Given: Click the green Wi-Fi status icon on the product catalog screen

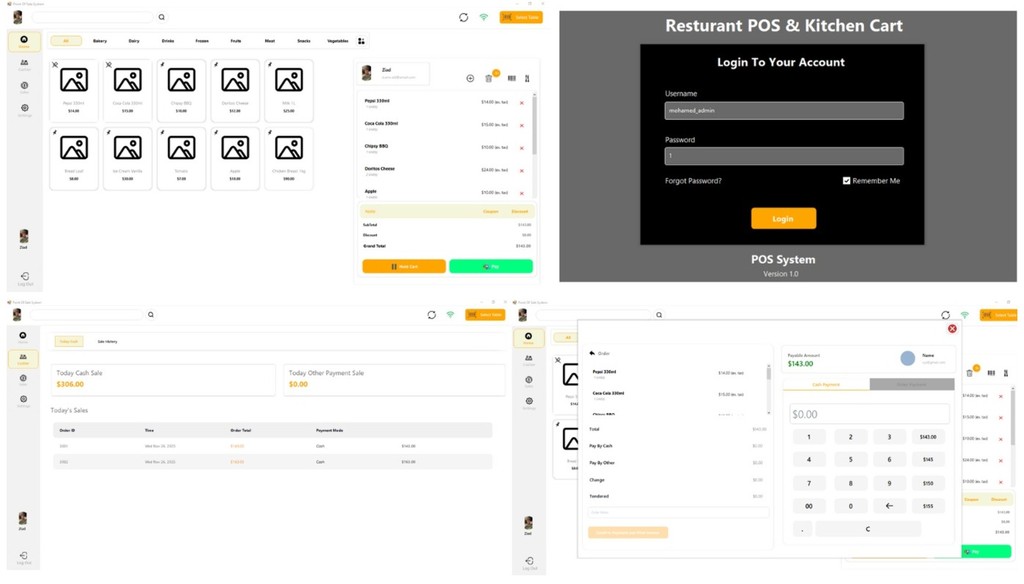Looking at the screenshot, I should [x=484, y=18].
